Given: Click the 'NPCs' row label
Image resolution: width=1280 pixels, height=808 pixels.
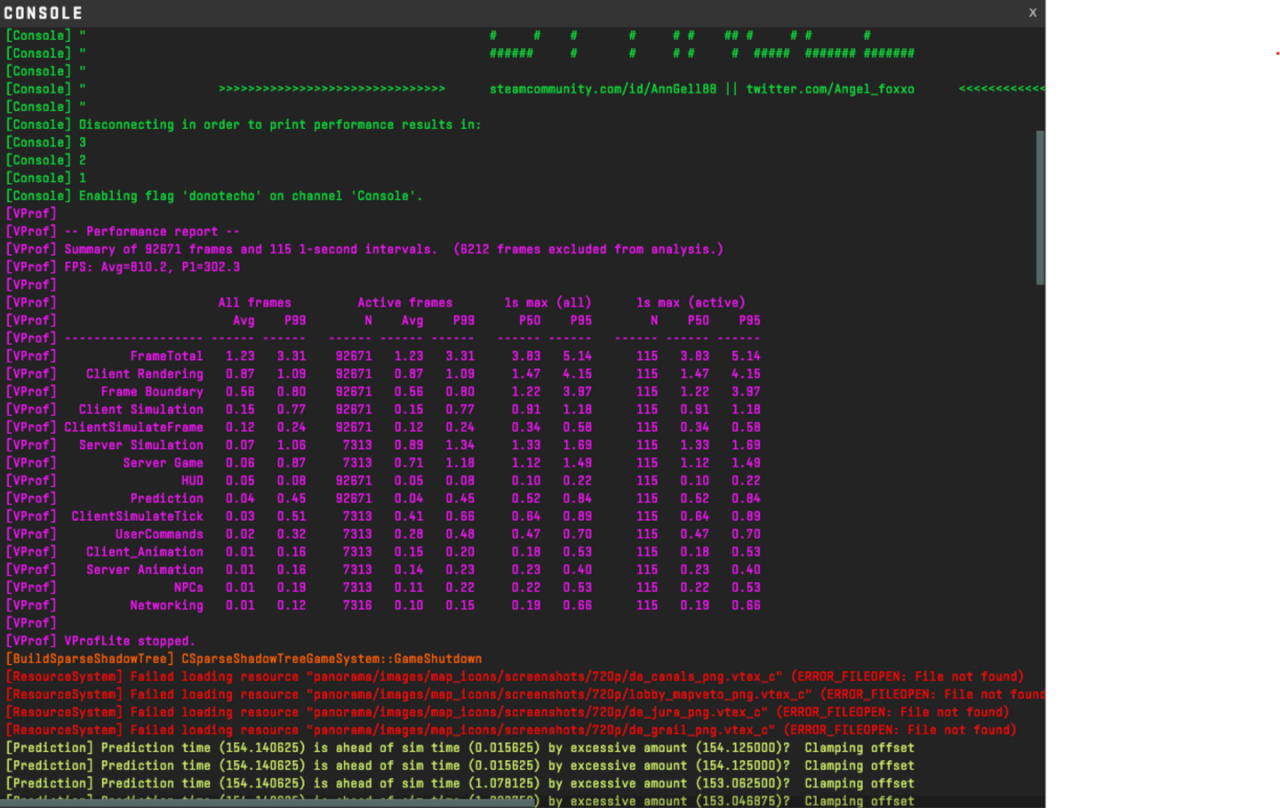Looking at the screenshot, I should 188,588.
